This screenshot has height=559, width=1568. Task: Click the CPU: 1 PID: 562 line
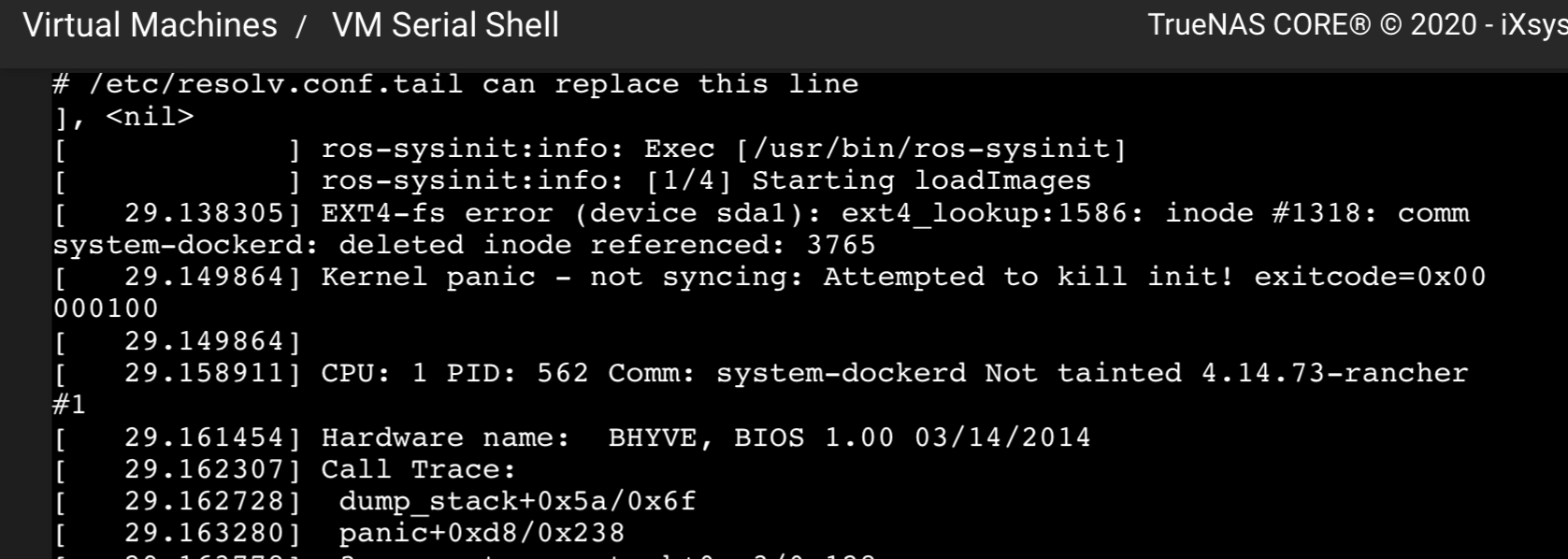tap(760, 373)
